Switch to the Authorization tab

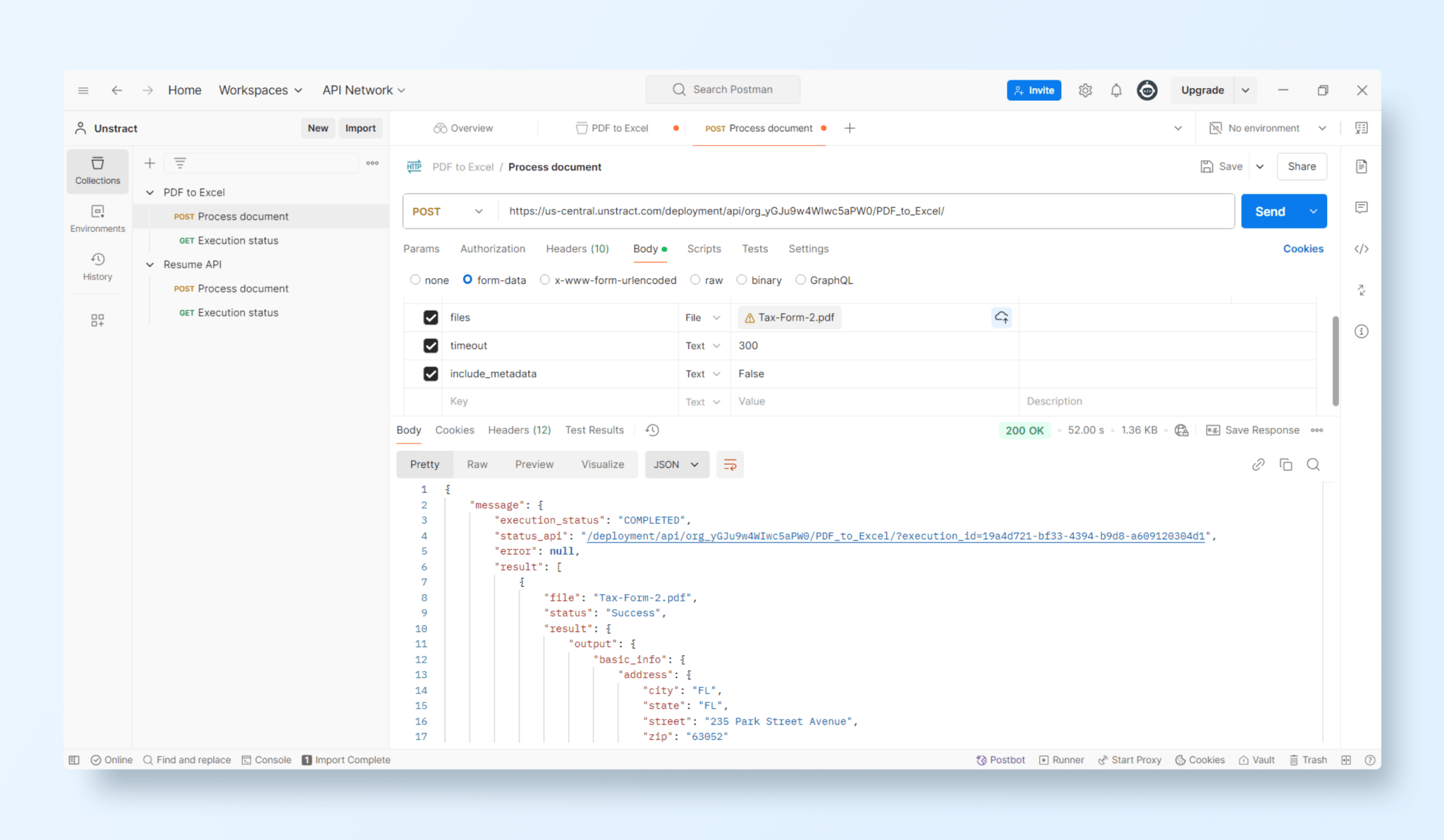(492, 249)
